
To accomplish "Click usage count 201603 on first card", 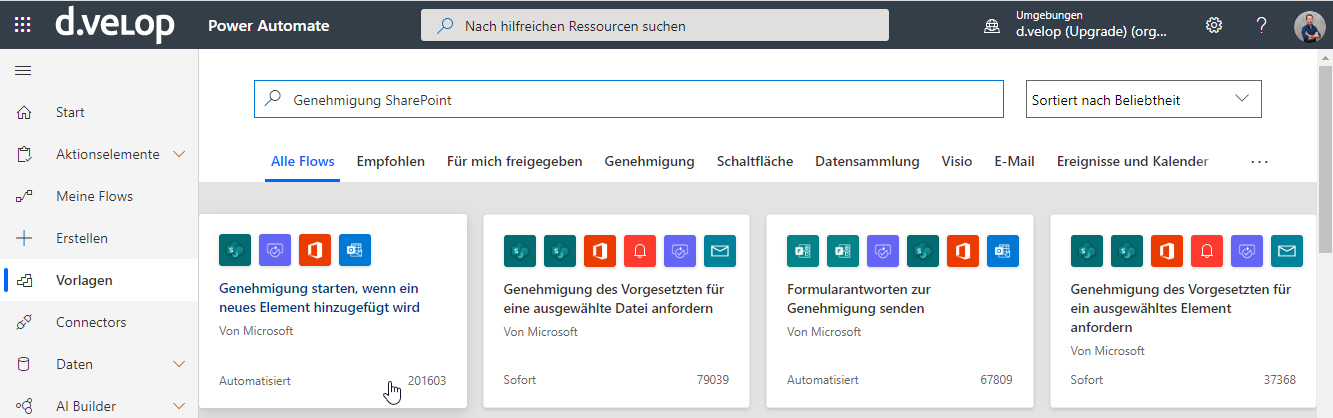I will [427, 380].
